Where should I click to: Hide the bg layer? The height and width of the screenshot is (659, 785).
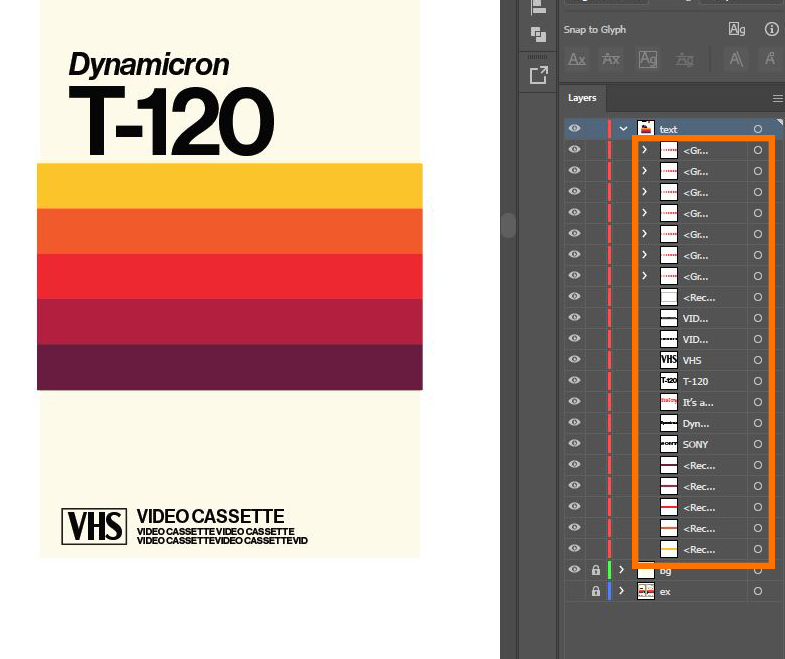(x=575, y=569)
